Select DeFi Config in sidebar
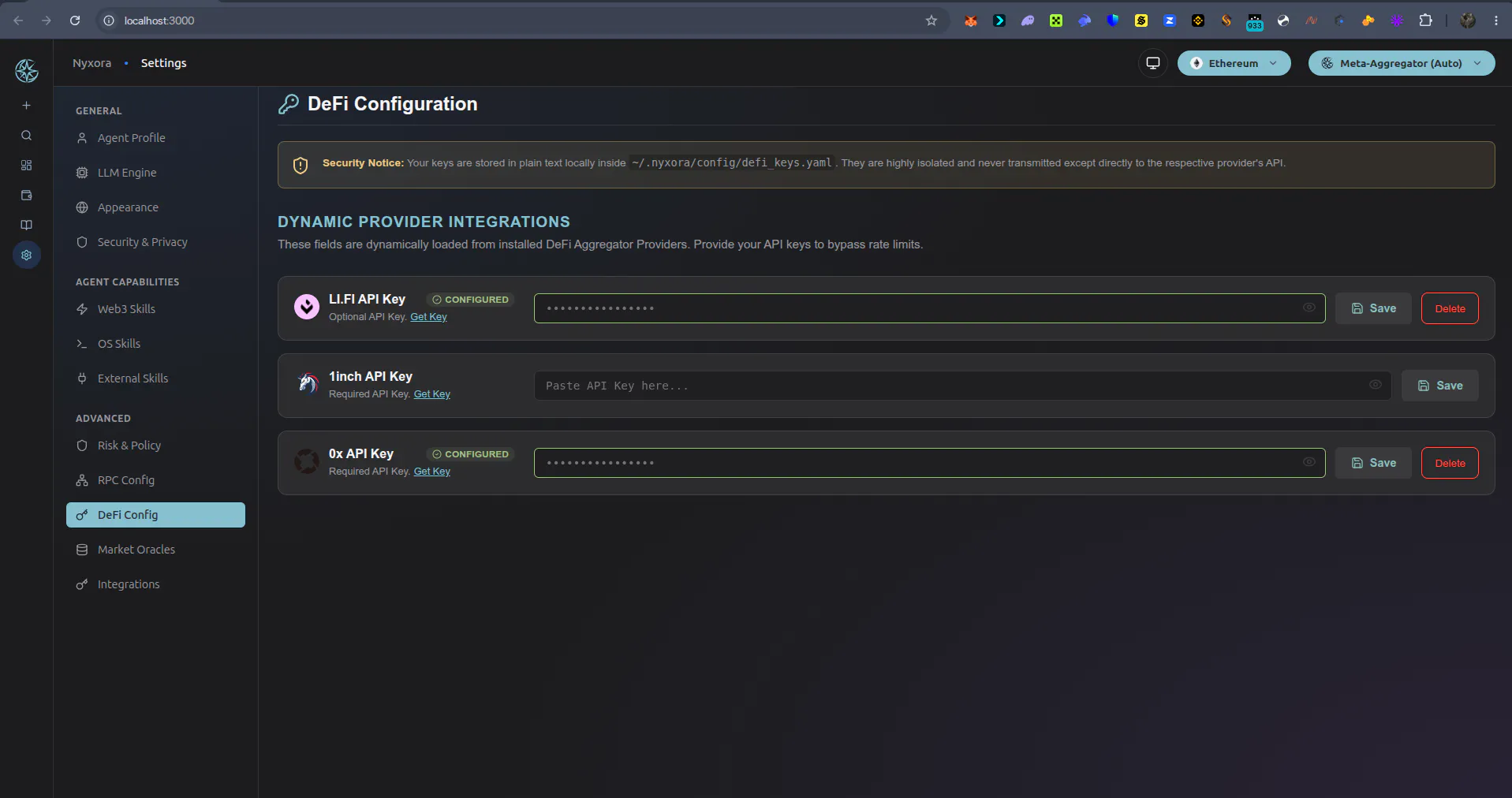Screen dimensions: 1512x798 (155, 515)
